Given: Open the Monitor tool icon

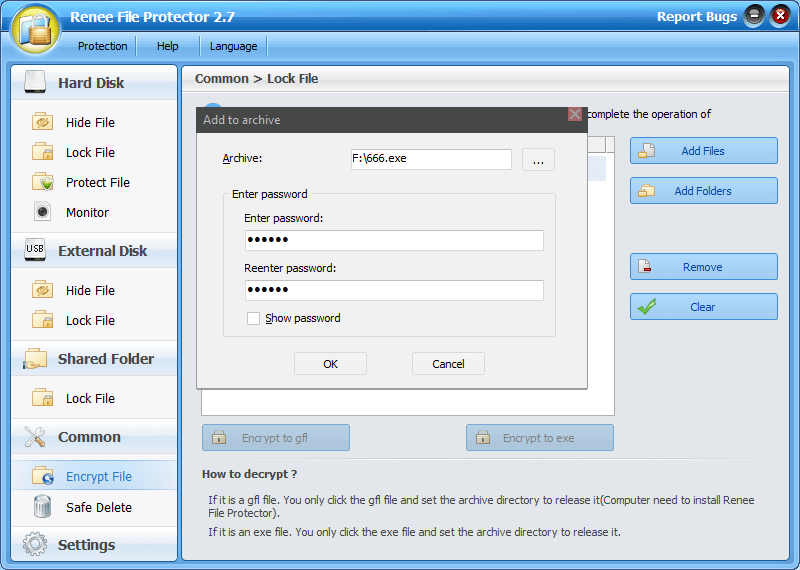Looking at the screenshot, I should (42, 212).
